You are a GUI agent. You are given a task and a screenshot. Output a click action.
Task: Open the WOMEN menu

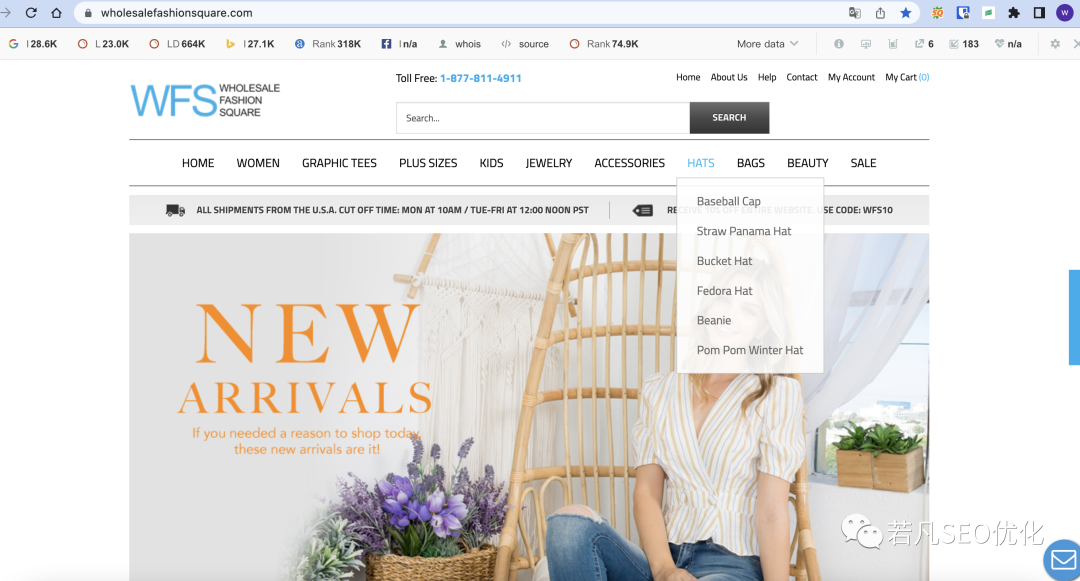click(x=258, y=163)
